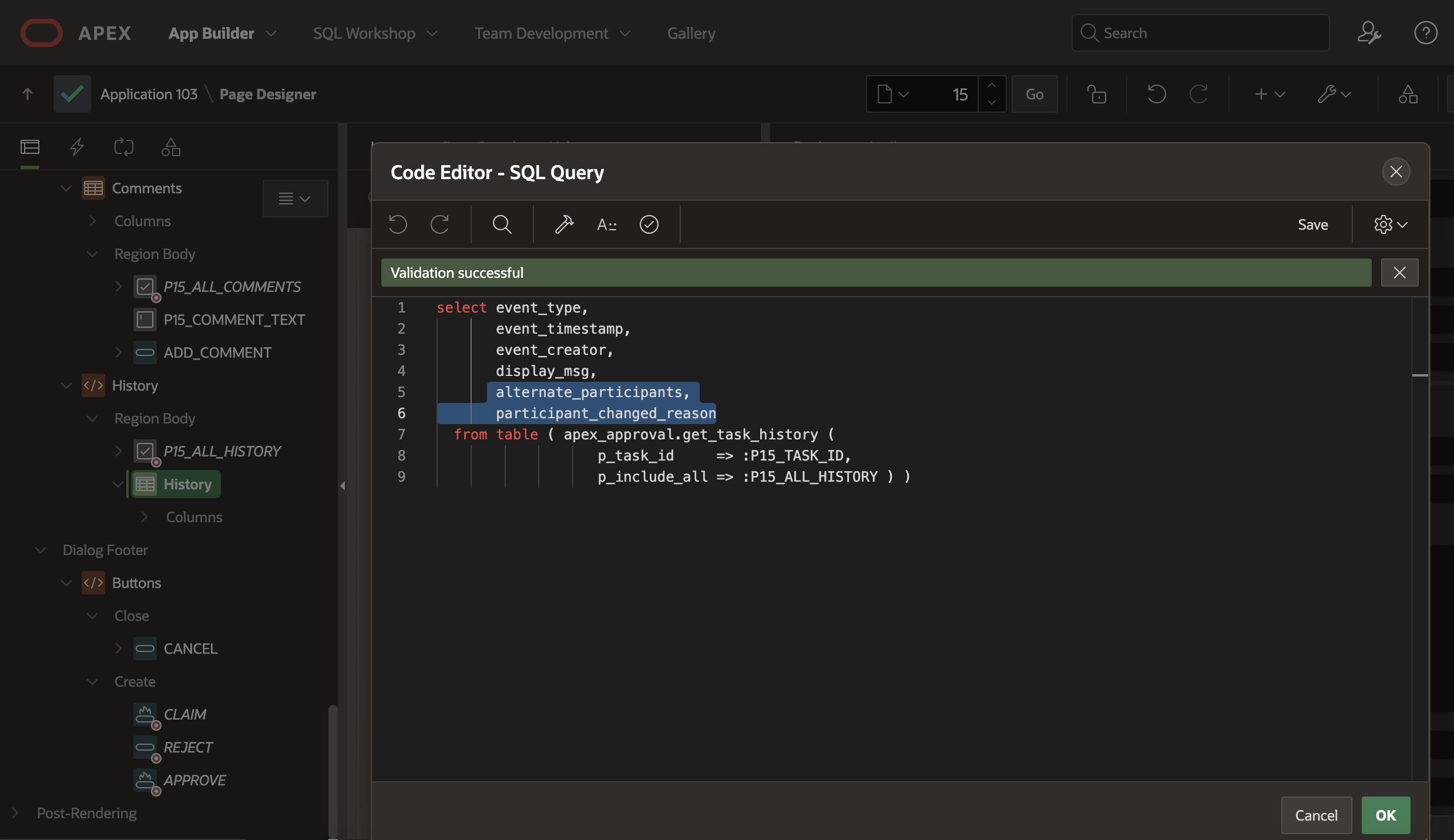The width and height of the screenshot is (1454, 840).
Task: Open the Query Builder hammer icon
Action: pyautogui.click(x=564, y=224)
